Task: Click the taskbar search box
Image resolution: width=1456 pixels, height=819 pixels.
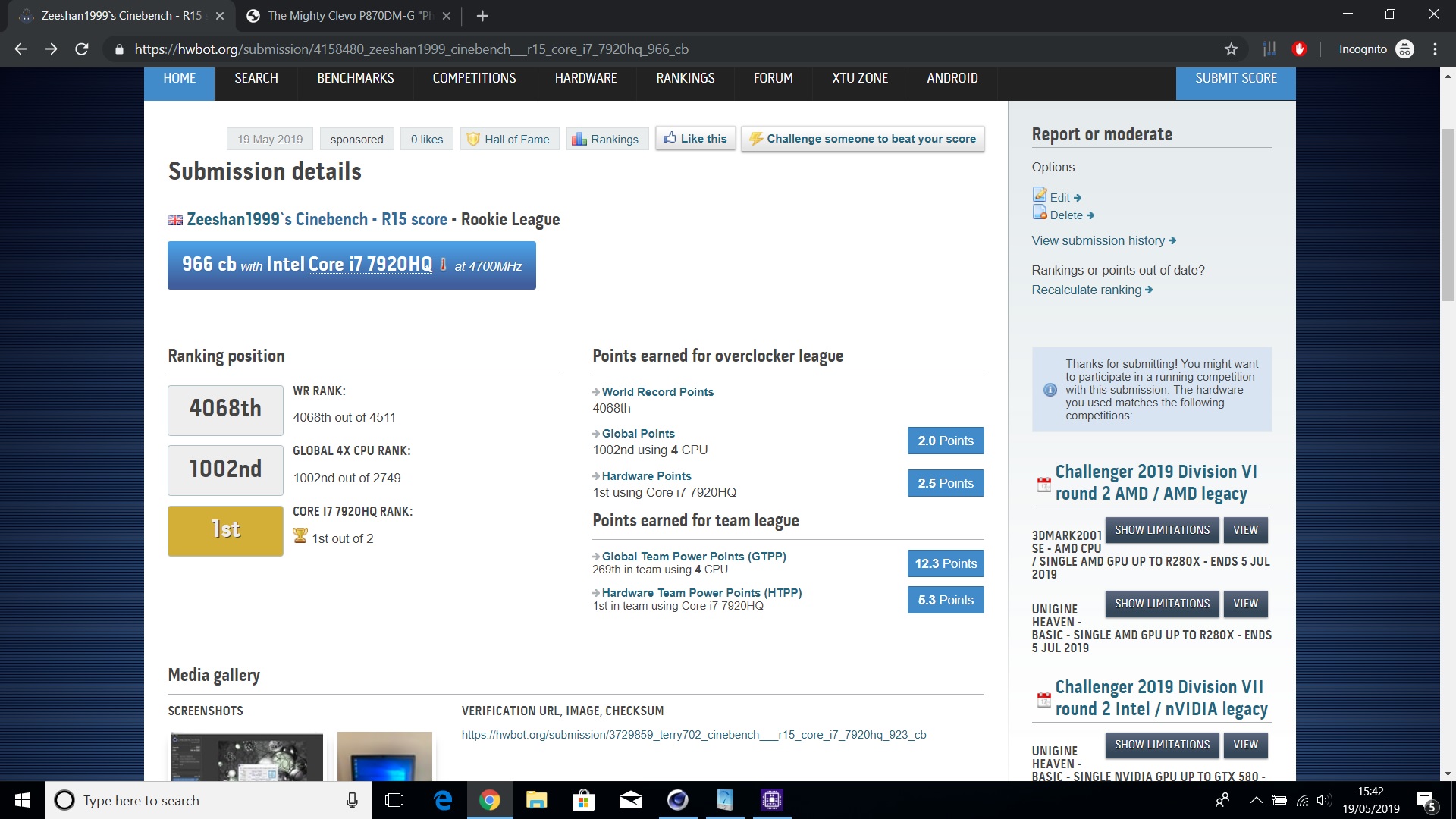Action: pos(209,800)
